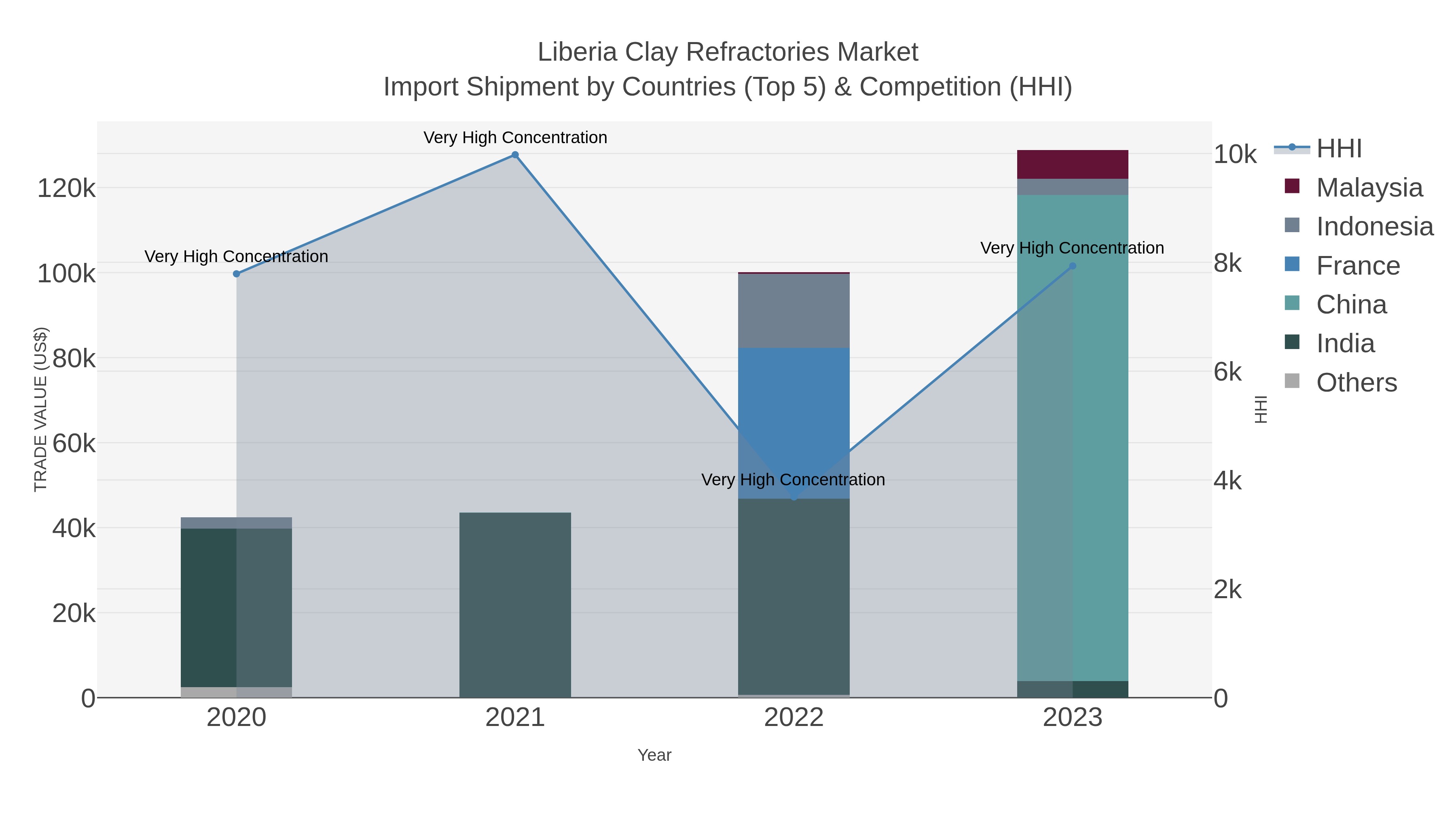This screenshot has width=1456, height=819.
Task: Click the France segment in 2022 bar
Action: 794,423
